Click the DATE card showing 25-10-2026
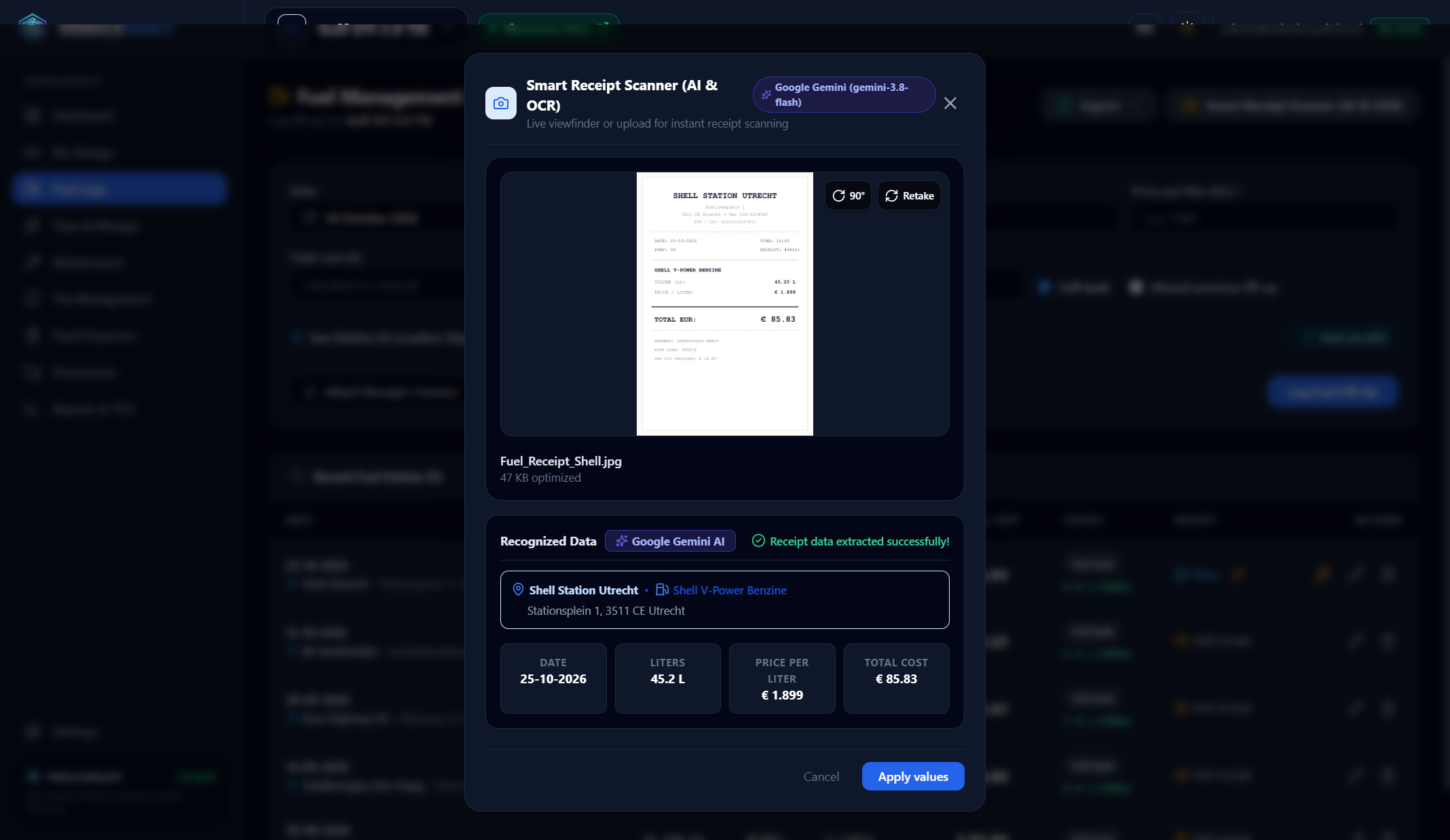This screenshot has width=1450, height=840. click(553, 679)
